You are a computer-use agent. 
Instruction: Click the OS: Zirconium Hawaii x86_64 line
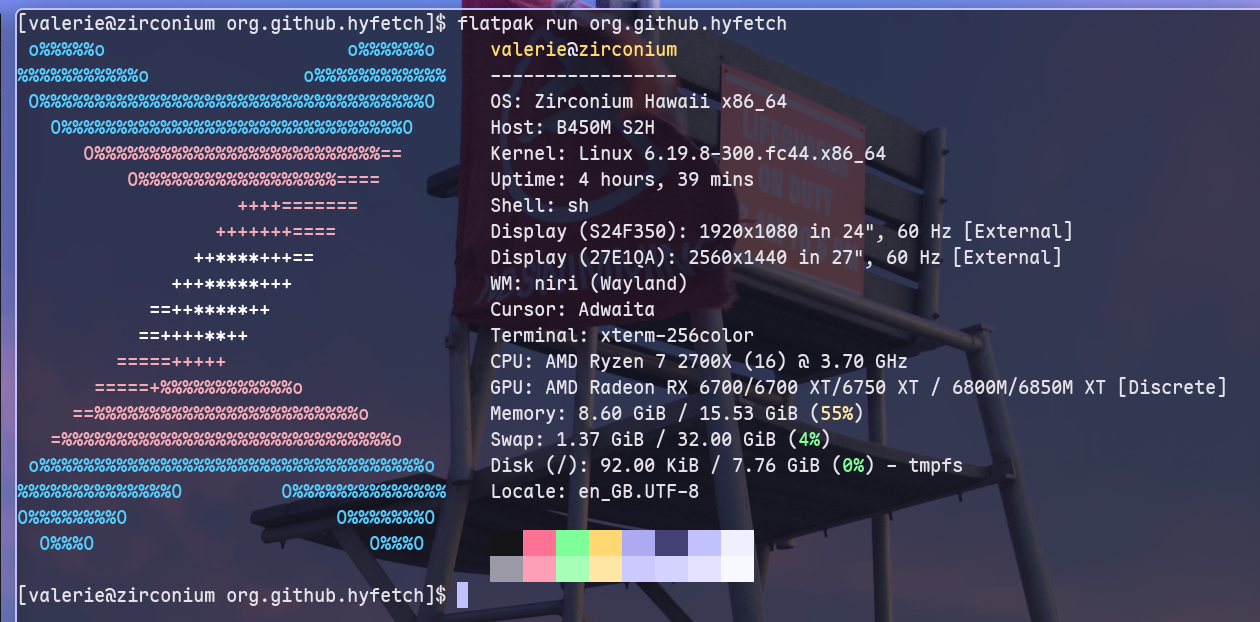(638, 101)
